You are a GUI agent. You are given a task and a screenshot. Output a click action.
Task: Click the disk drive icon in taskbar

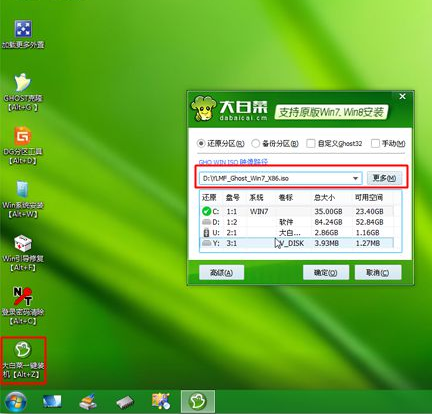tap(125, 402)
